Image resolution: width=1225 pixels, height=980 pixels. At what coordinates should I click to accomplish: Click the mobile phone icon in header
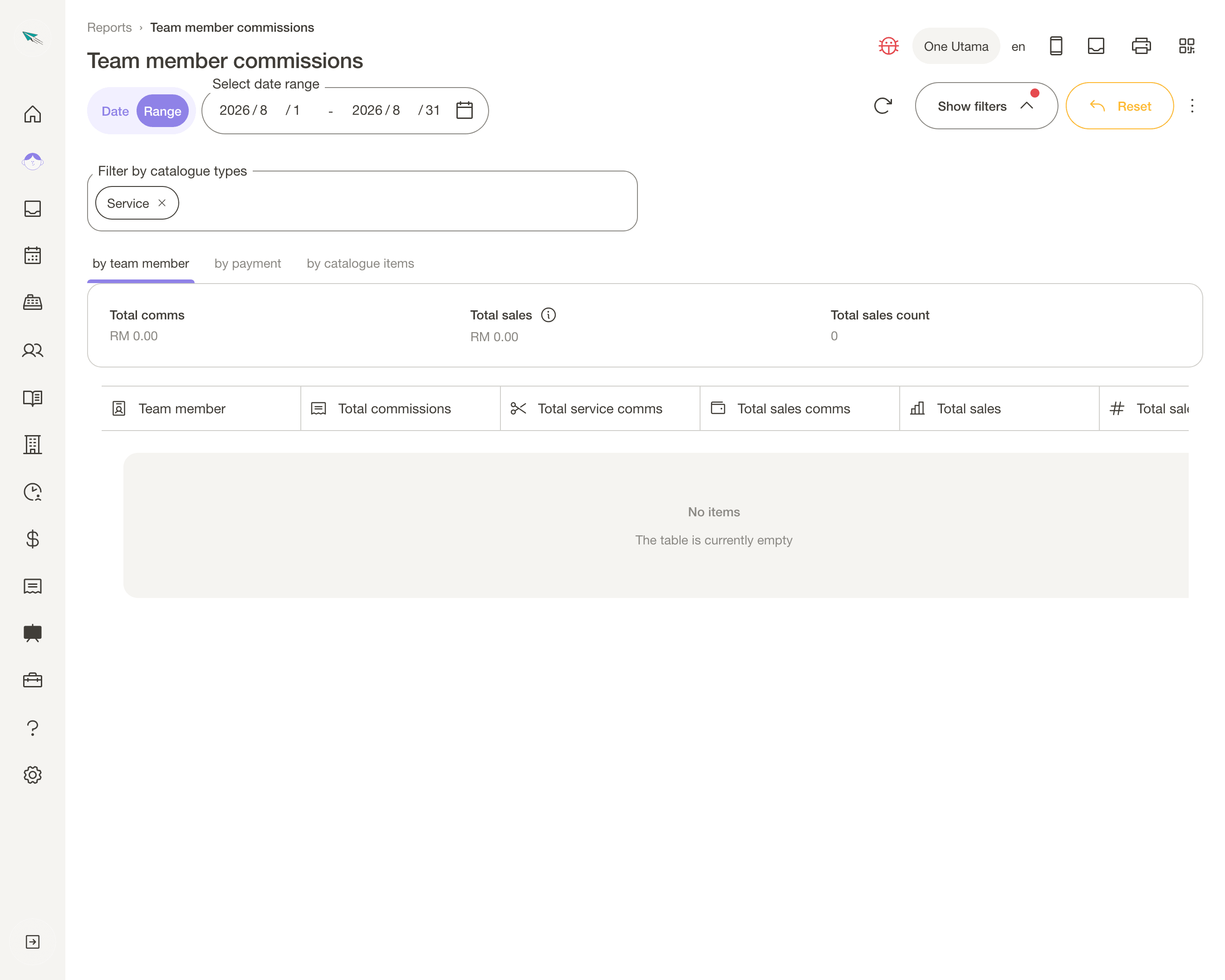[1056, 46]
